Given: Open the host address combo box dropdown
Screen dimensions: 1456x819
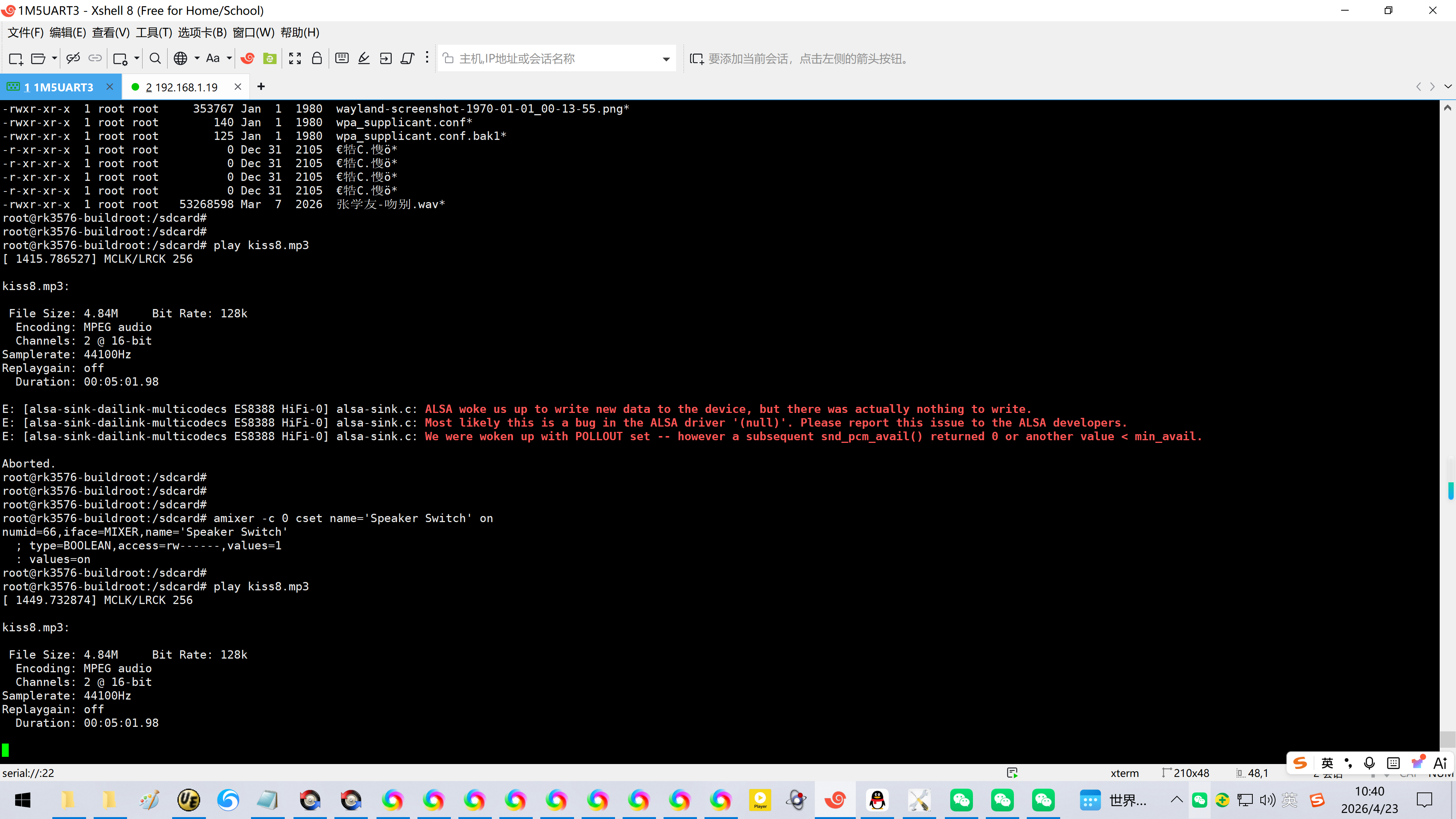Looking at the screenshot, I should (x=666, y=59).
